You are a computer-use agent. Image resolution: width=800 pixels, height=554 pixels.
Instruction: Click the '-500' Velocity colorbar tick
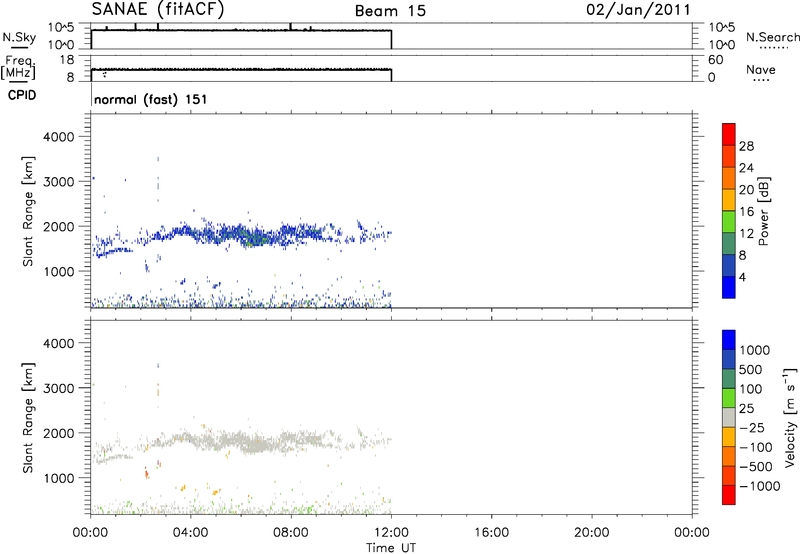tap(755, 466)
